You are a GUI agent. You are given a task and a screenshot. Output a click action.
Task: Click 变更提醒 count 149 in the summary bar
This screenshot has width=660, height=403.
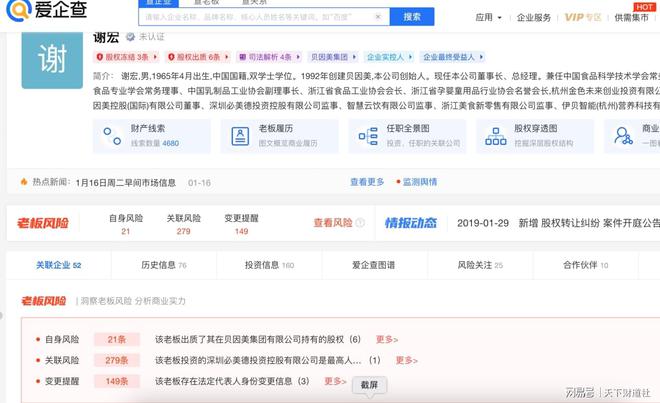tap(241, 231)
